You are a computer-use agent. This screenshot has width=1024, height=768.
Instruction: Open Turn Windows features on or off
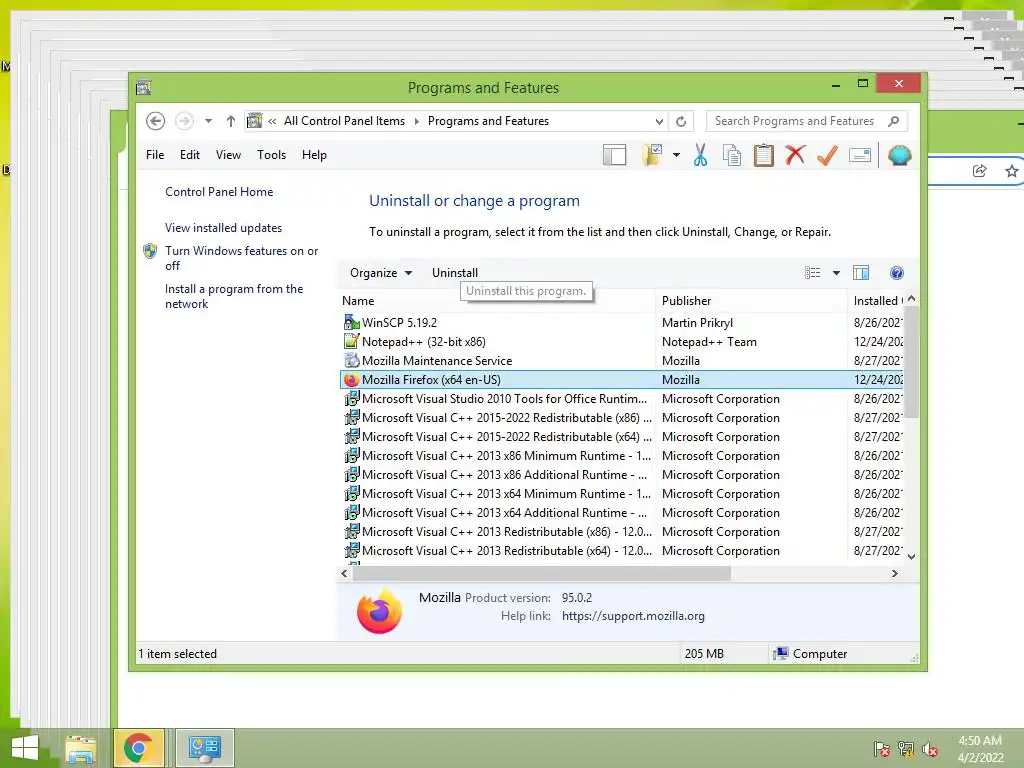click(x=241, y=258)
